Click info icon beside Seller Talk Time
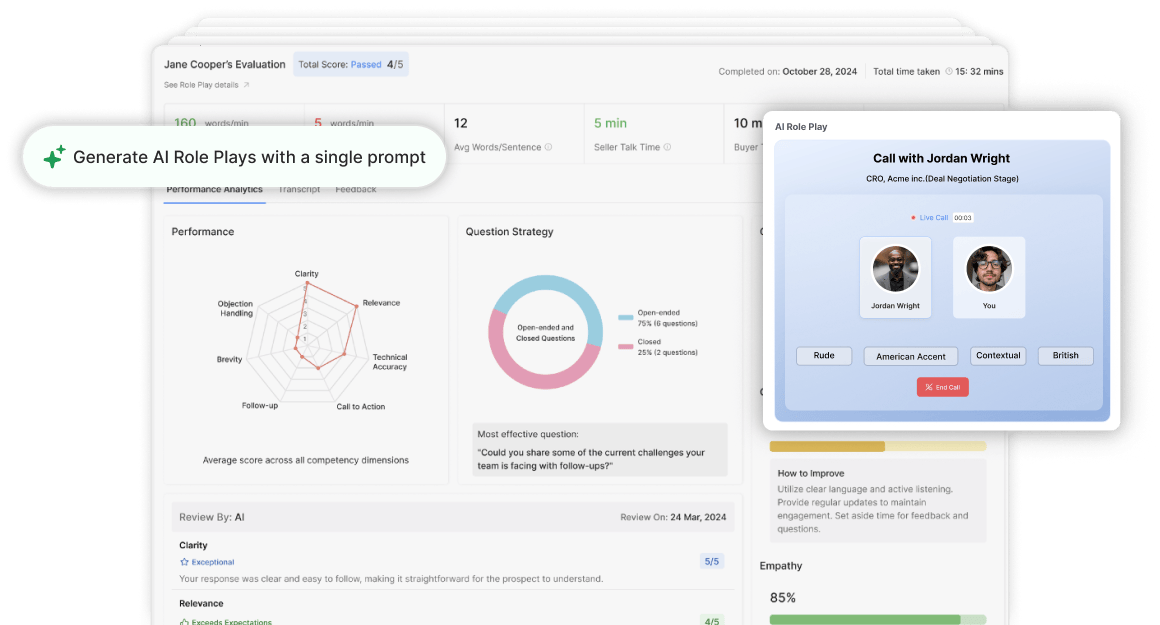Screen dimensions: 1160x625 click(667, 147)
